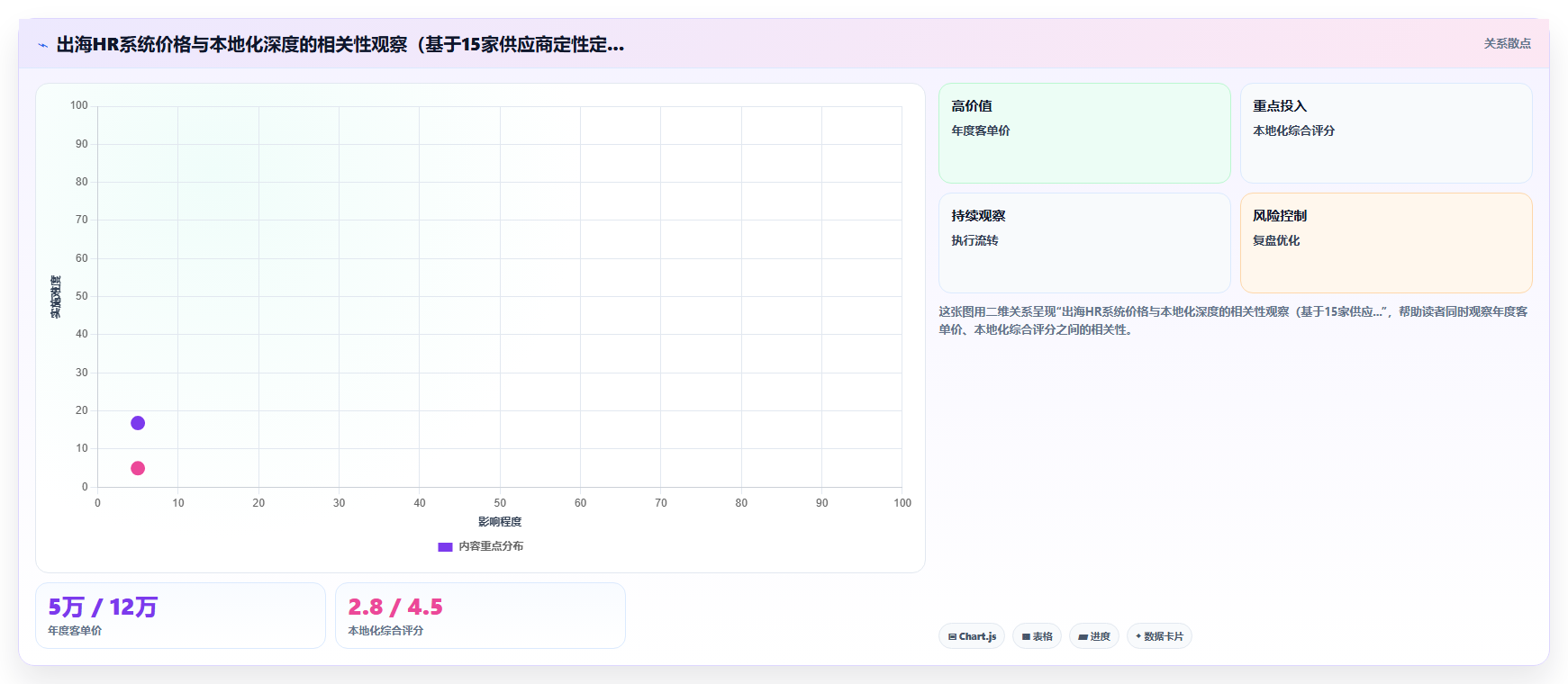Click the 关系散点 label in header
This screenshot has height=684, width=1568.
[x=1508, y=43]
